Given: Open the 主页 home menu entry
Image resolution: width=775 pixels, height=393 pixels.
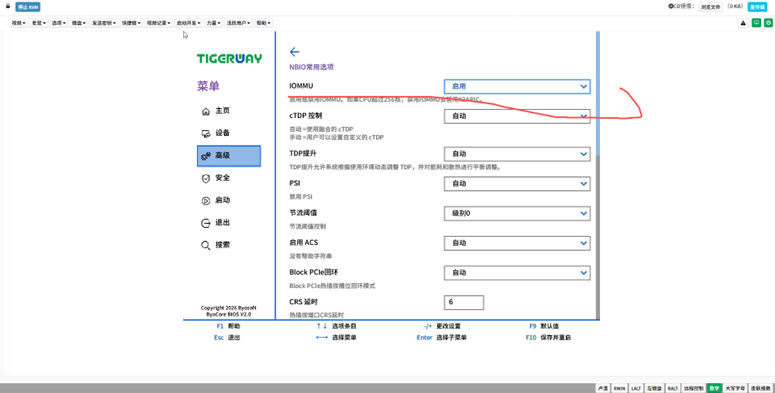Looking at the screenshot, I should [x=228, y=111].
